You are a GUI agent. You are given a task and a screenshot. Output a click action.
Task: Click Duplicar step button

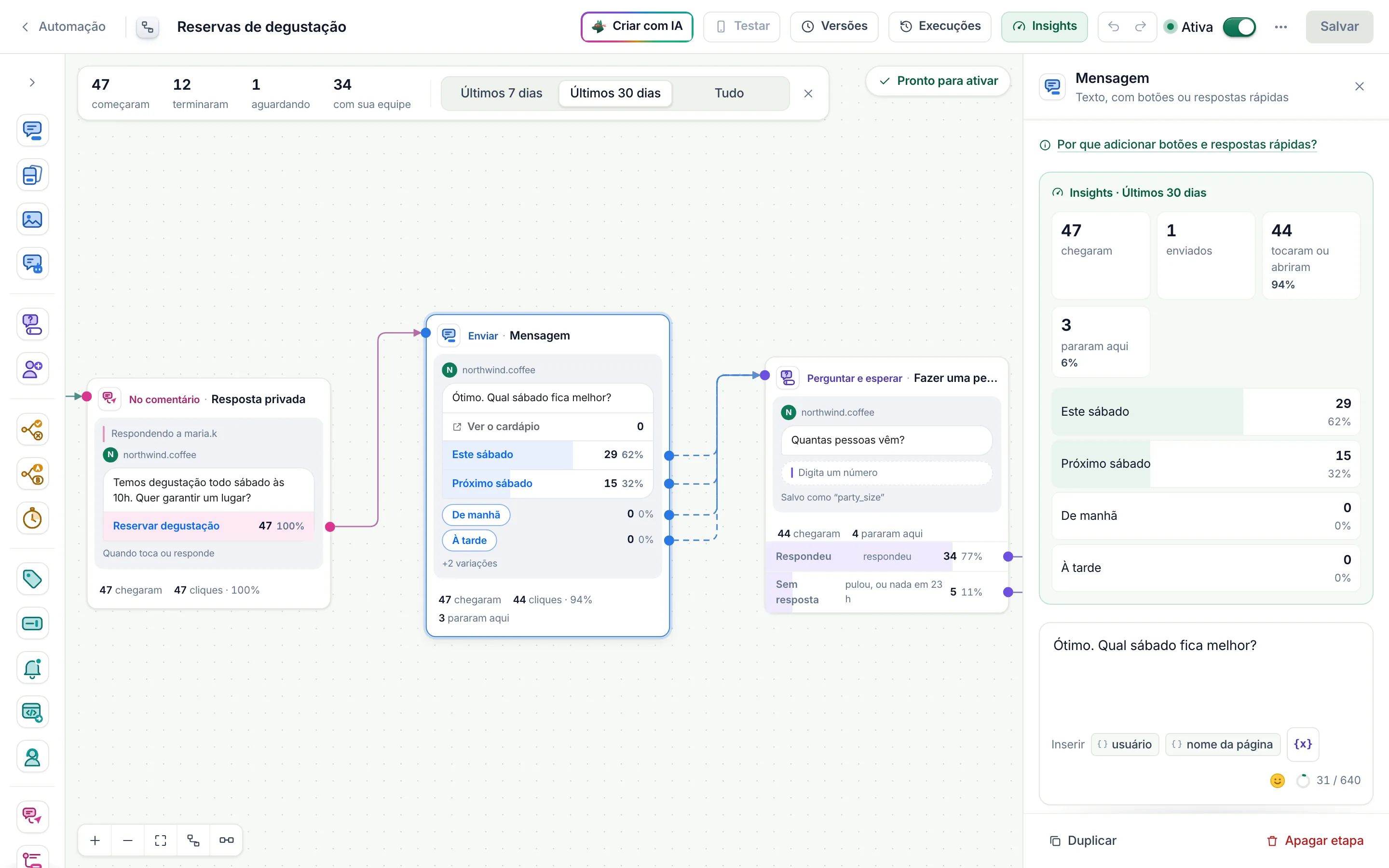(x=1083, y=841)
